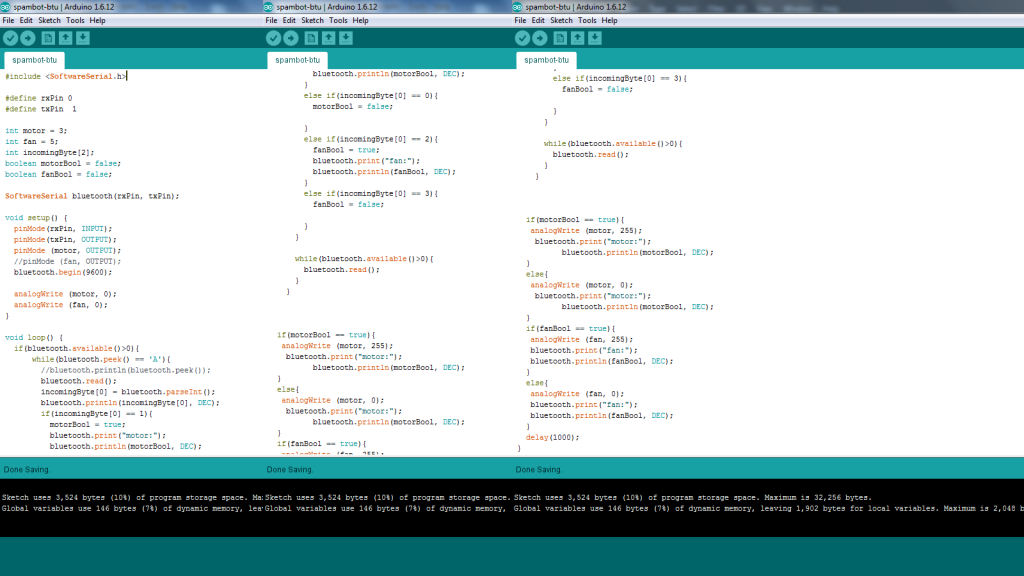Click the 'delay(1000);' line in right window
Viewport: 1024px width, 576px height.
click(x=552, y=438)
